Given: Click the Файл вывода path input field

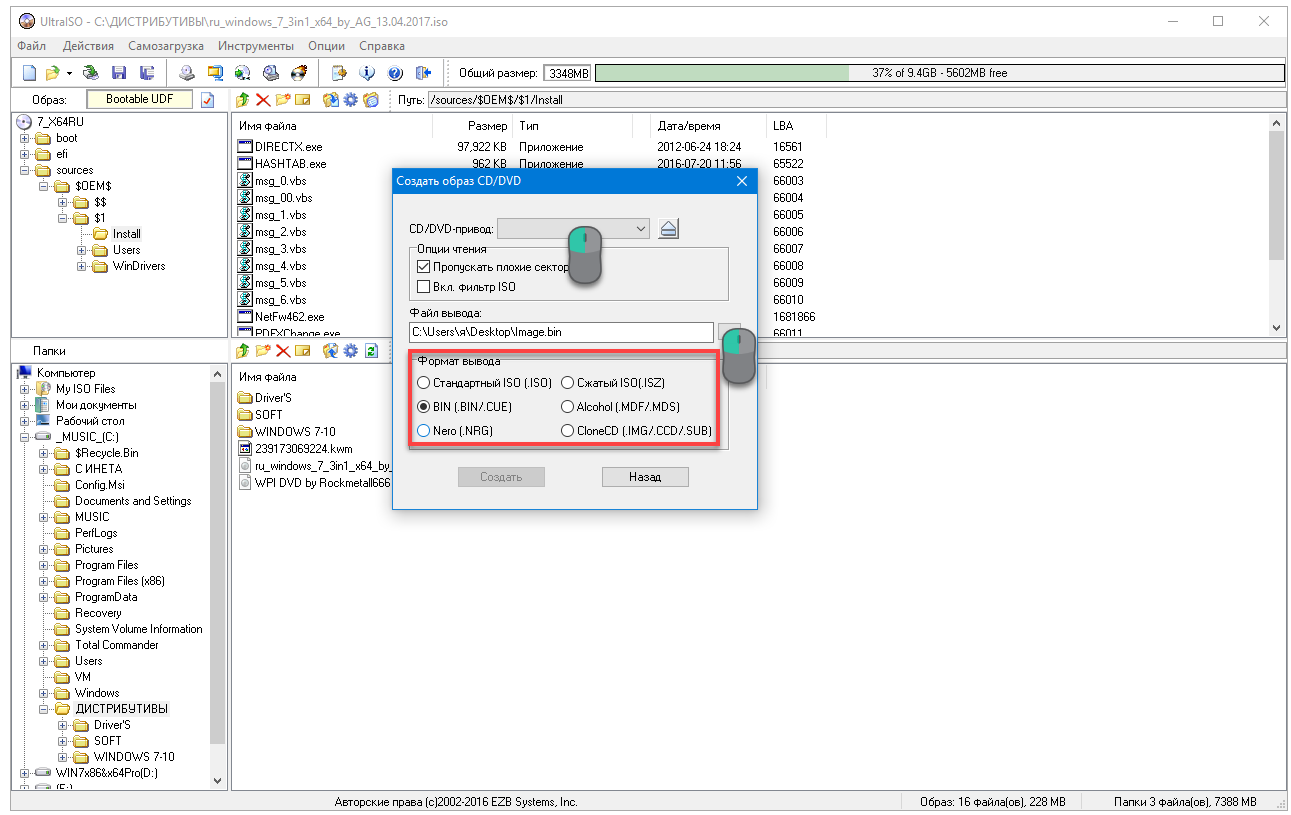Looking at the screenshot, I should 561,333.
